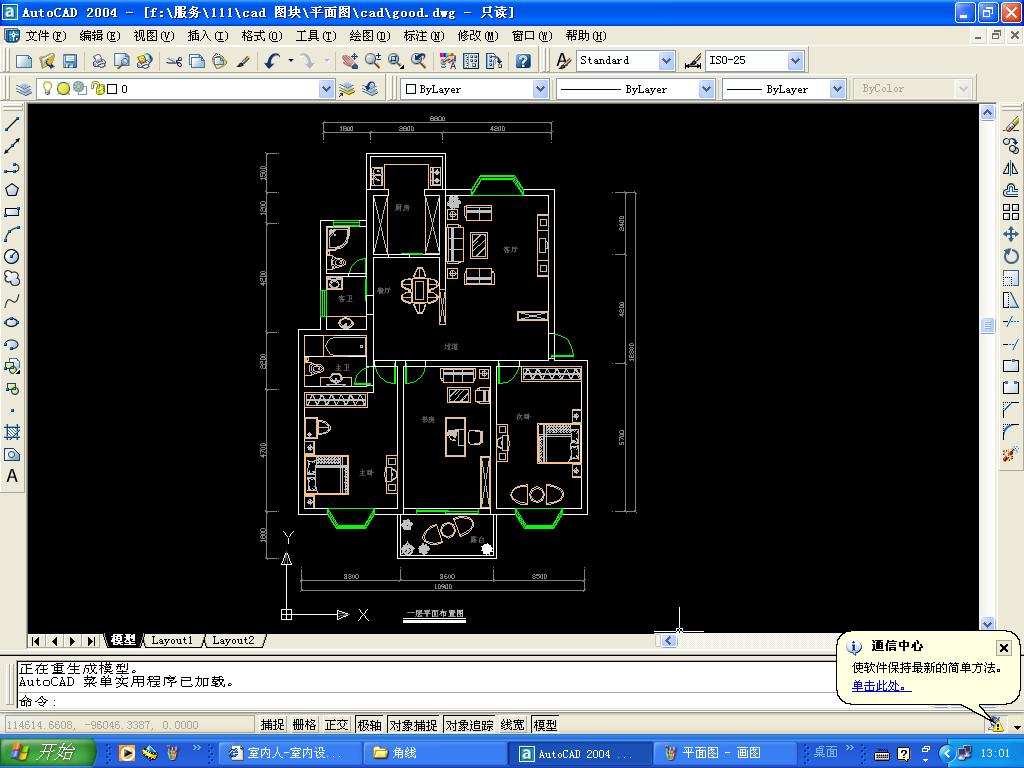Select the Explode tool
The width and height of the screenshot is (1024, 768).
tap(1011, 453)
